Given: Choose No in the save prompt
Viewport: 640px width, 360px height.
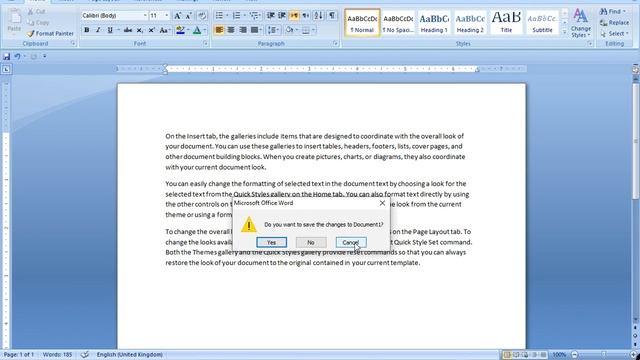Looking at the screenshot, I should [311, 242].
